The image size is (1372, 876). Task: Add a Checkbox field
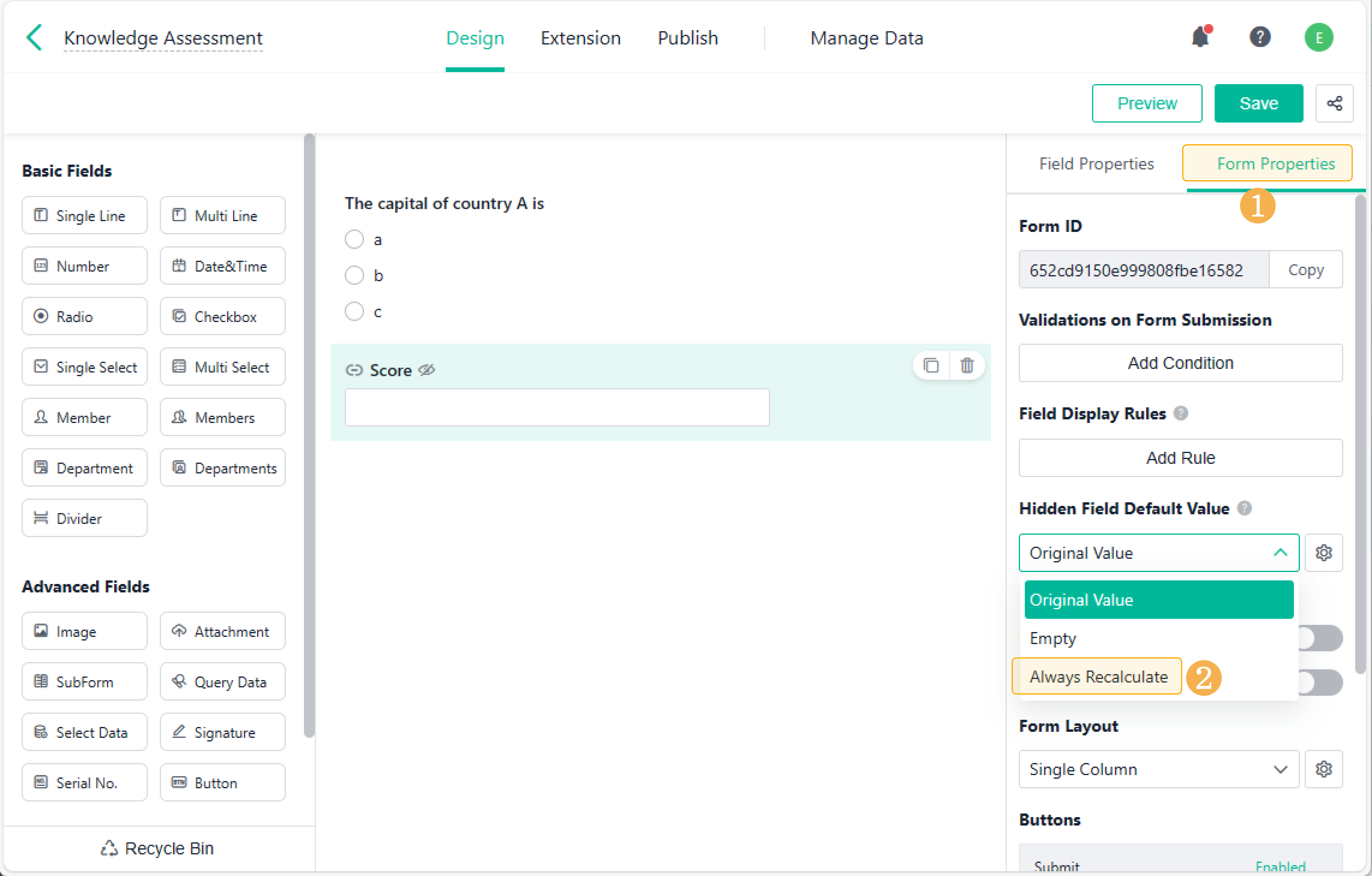coord(223,316)
